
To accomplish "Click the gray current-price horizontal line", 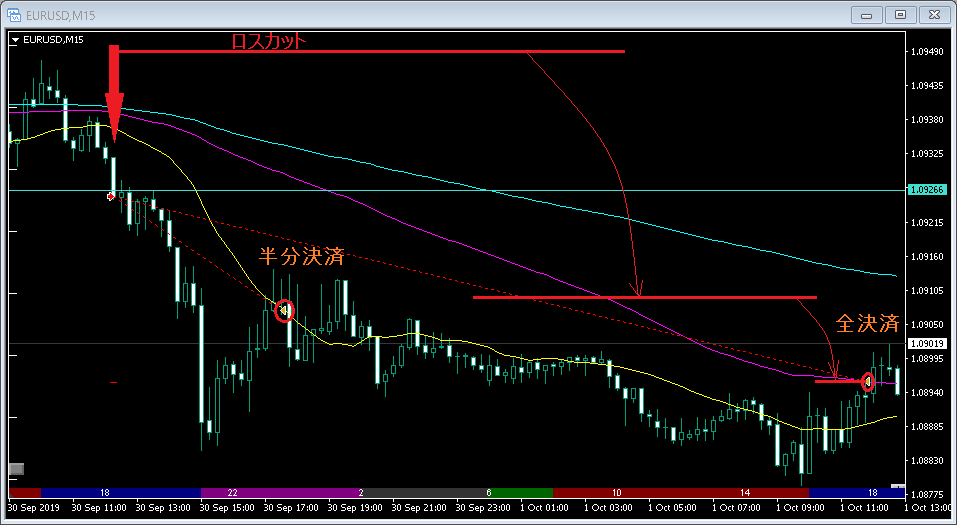I will tap(458, 344).
